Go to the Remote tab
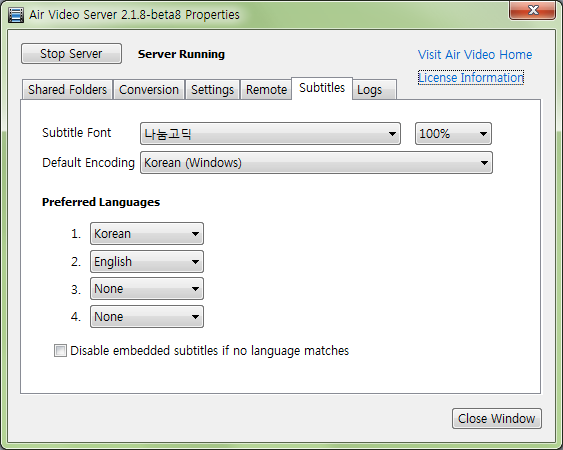This screenshot has width=563, height=450. [x=266, y=89]
